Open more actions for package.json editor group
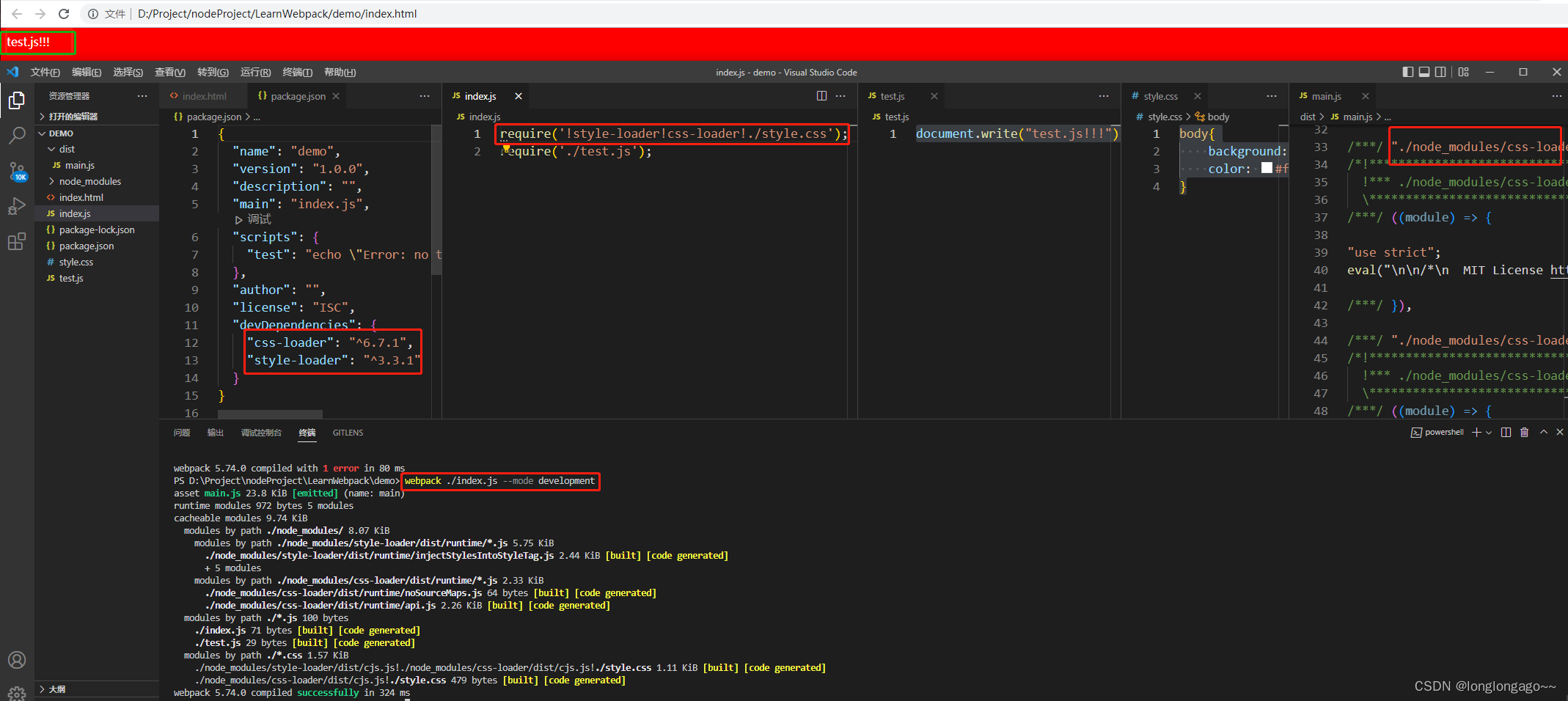1568x701 pixels. pos(425,96)
